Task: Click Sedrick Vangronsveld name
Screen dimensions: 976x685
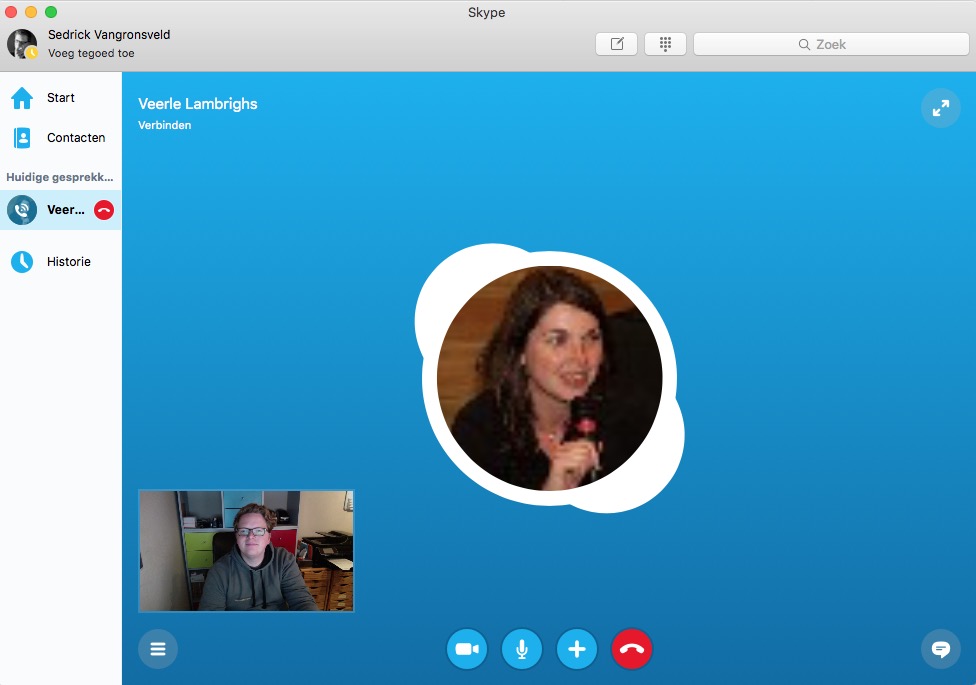Action: pyautogui.click(x=109, y=35)
